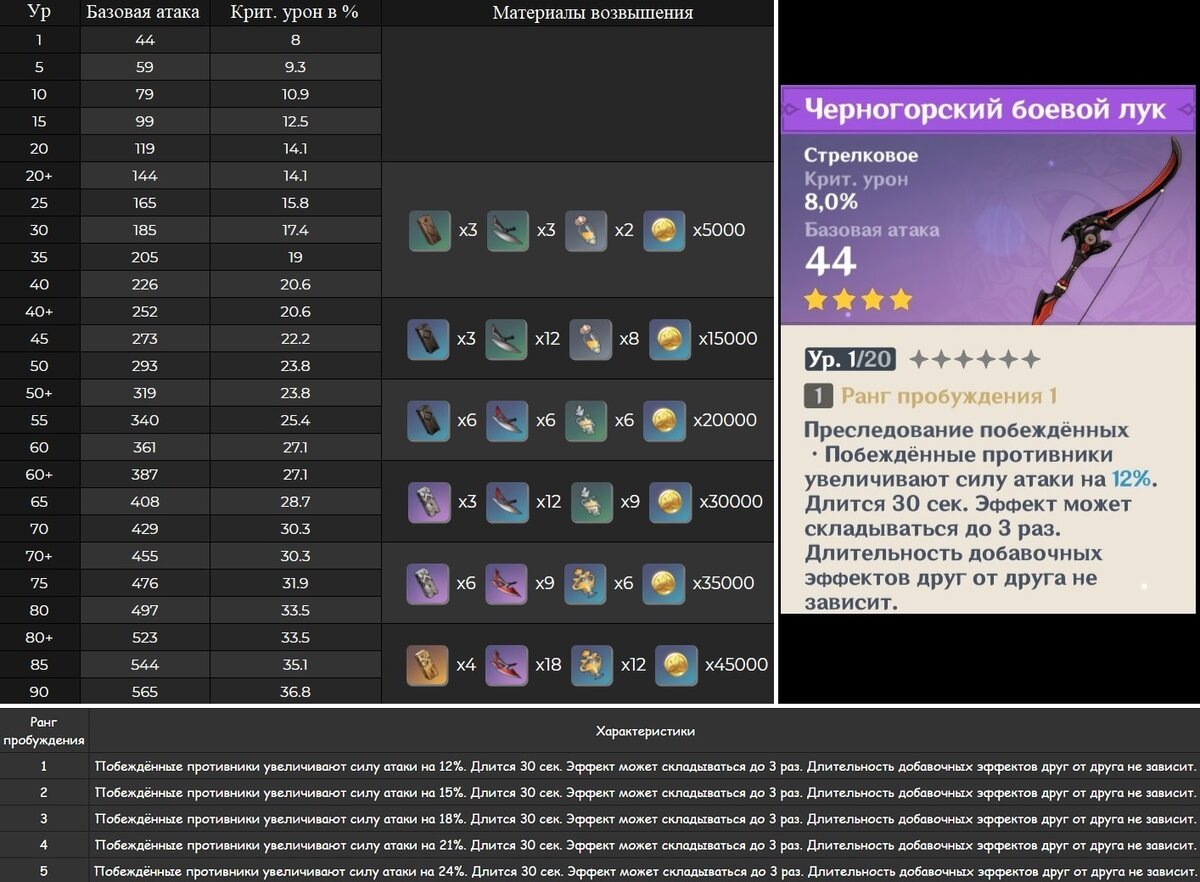The width and height of the screenshot is (1200, 882).
Task: Click the arrowhead icon beside x18
Action: click(506, 665)
